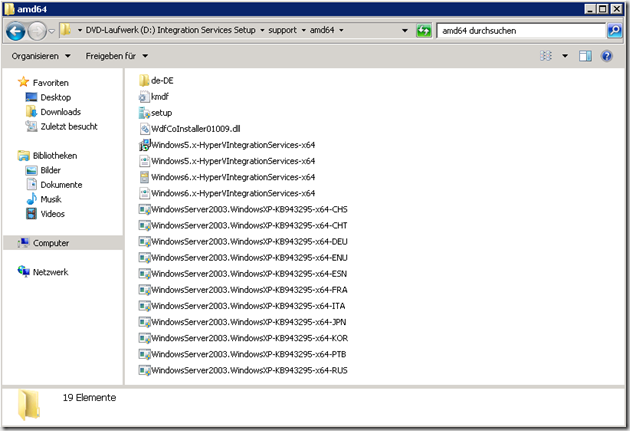Click the search magnifier icon
Image resolution: width=630 pixels, height=431 pixels.
[614, 31]
